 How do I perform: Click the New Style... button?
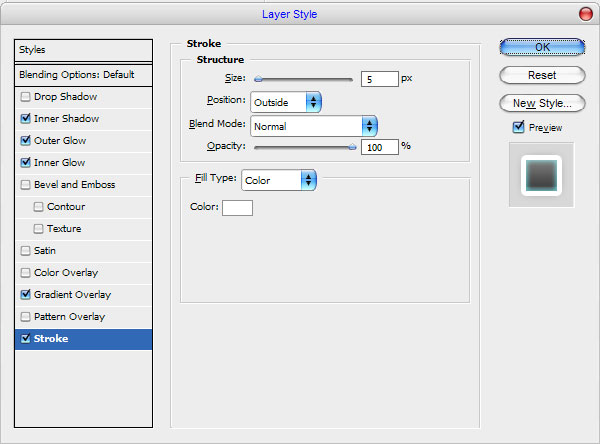pyautogui.click(x=542, y=103)
